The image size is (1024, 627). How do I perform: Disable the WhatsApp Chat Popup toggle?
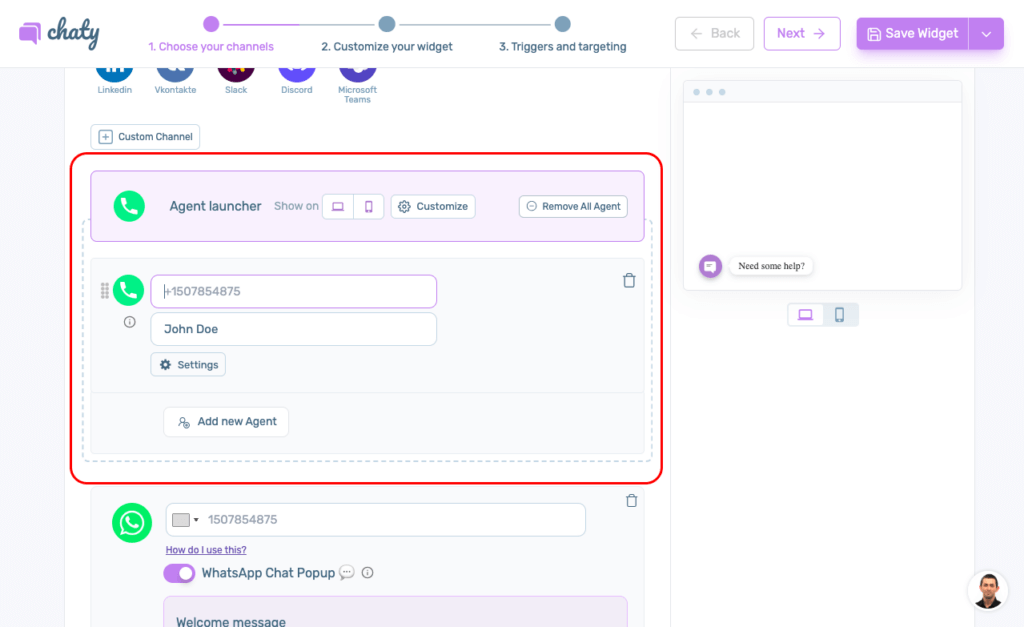(x=179, y=573)
